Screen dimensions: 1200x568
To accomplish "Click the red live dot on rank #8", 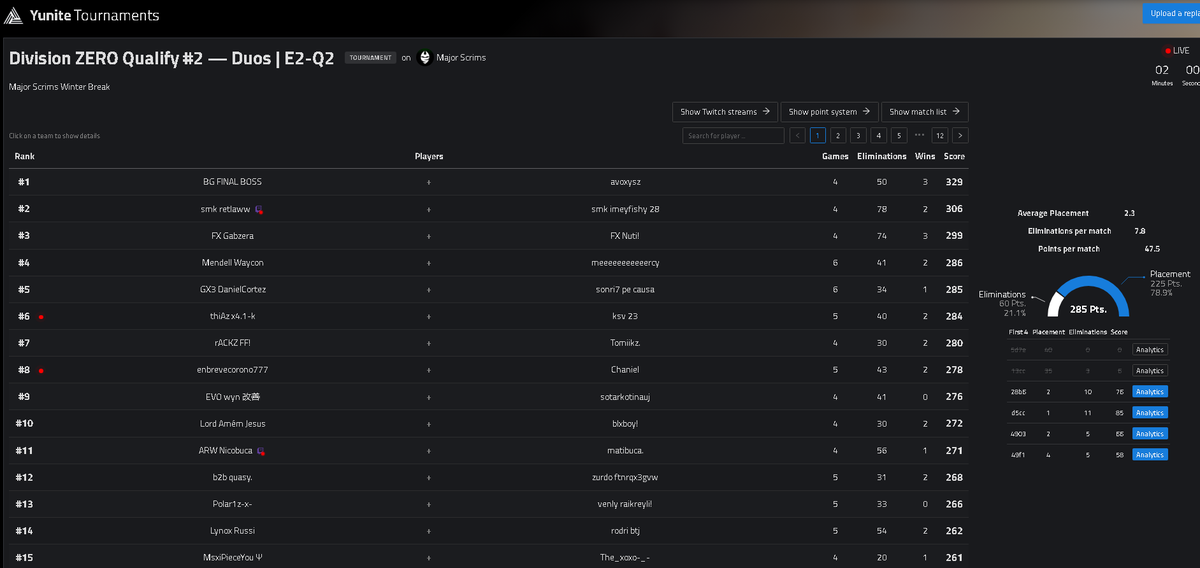I will (x=41, y=371).
